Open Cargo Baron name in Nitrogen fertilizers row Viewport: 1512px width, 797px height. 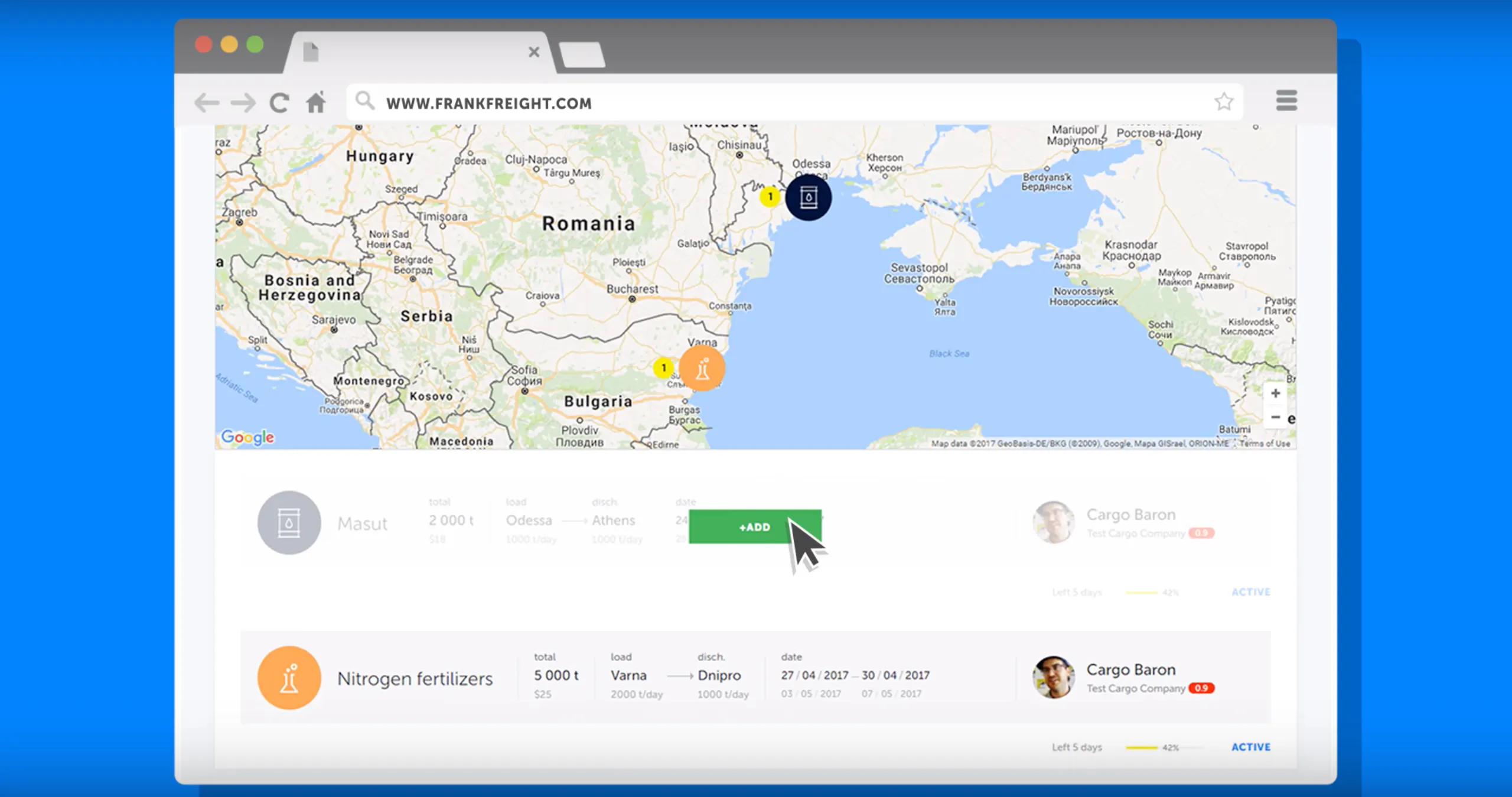[x=1131, y=669]
